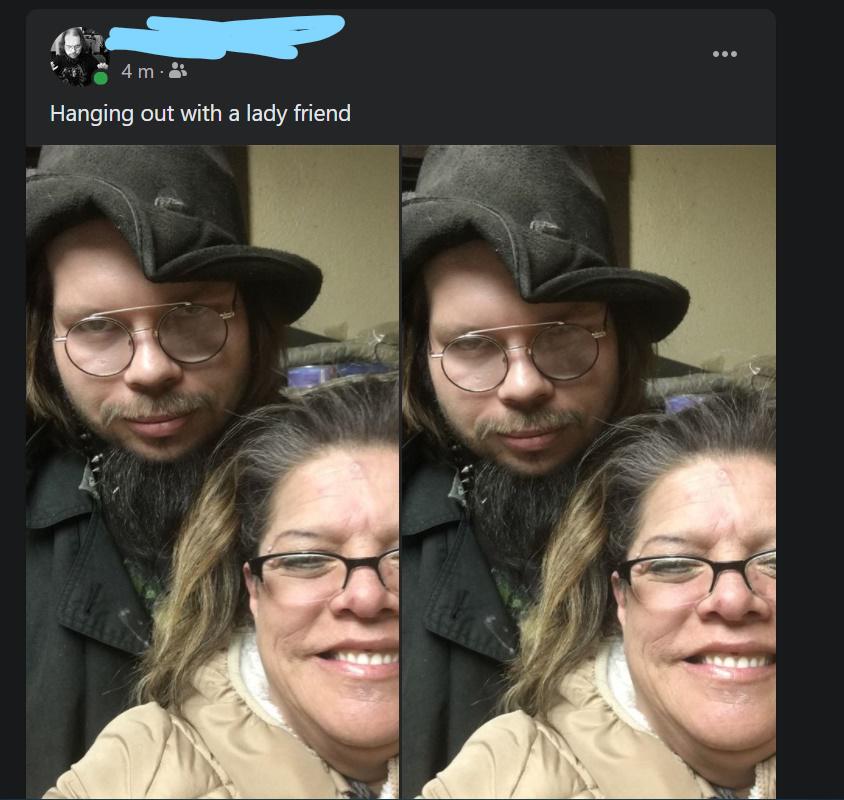Viewport: 844px width, 800px height.
Task: Click the "Hanging out with a lady friend" caption
Action: tap(200, 114)
